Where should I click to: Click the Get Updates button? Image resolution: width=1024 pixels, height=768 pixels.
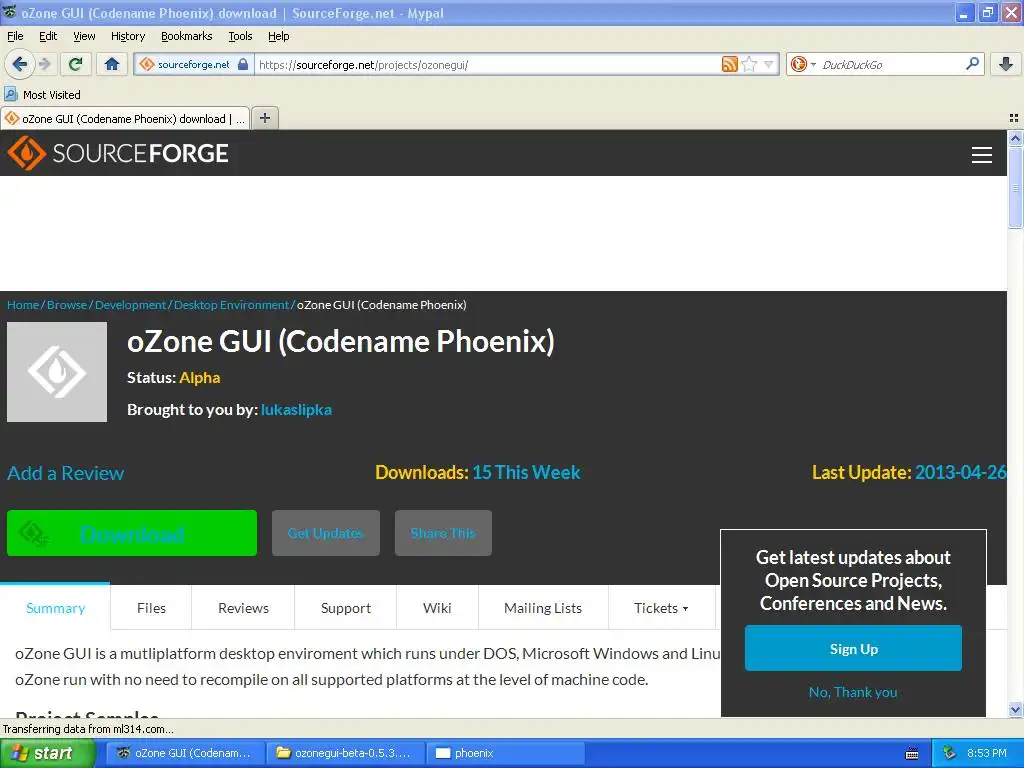[325, 533]
